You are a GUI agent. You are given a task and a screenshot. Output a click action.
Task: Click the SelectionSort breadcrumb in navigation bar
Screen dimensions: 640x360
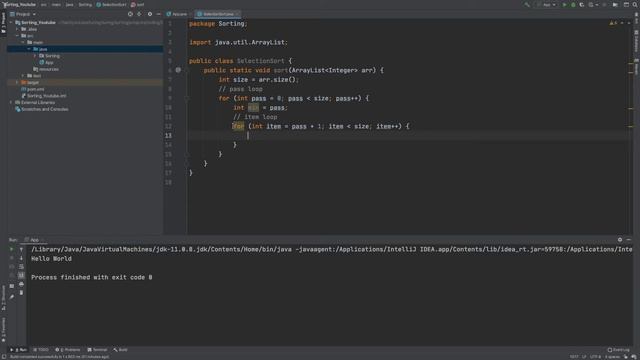click(x=111, y=5)
